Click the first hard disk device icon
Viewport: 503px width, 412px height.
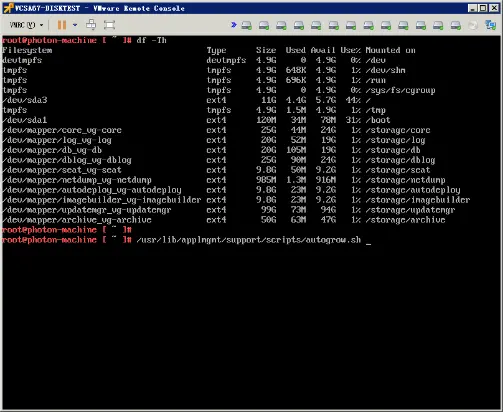click(x=247, y=25)
